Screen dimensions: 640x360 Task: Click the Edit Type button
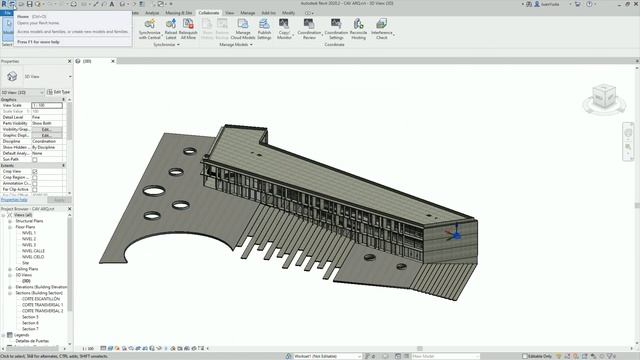pyautogui.click(x=59, y=92)
